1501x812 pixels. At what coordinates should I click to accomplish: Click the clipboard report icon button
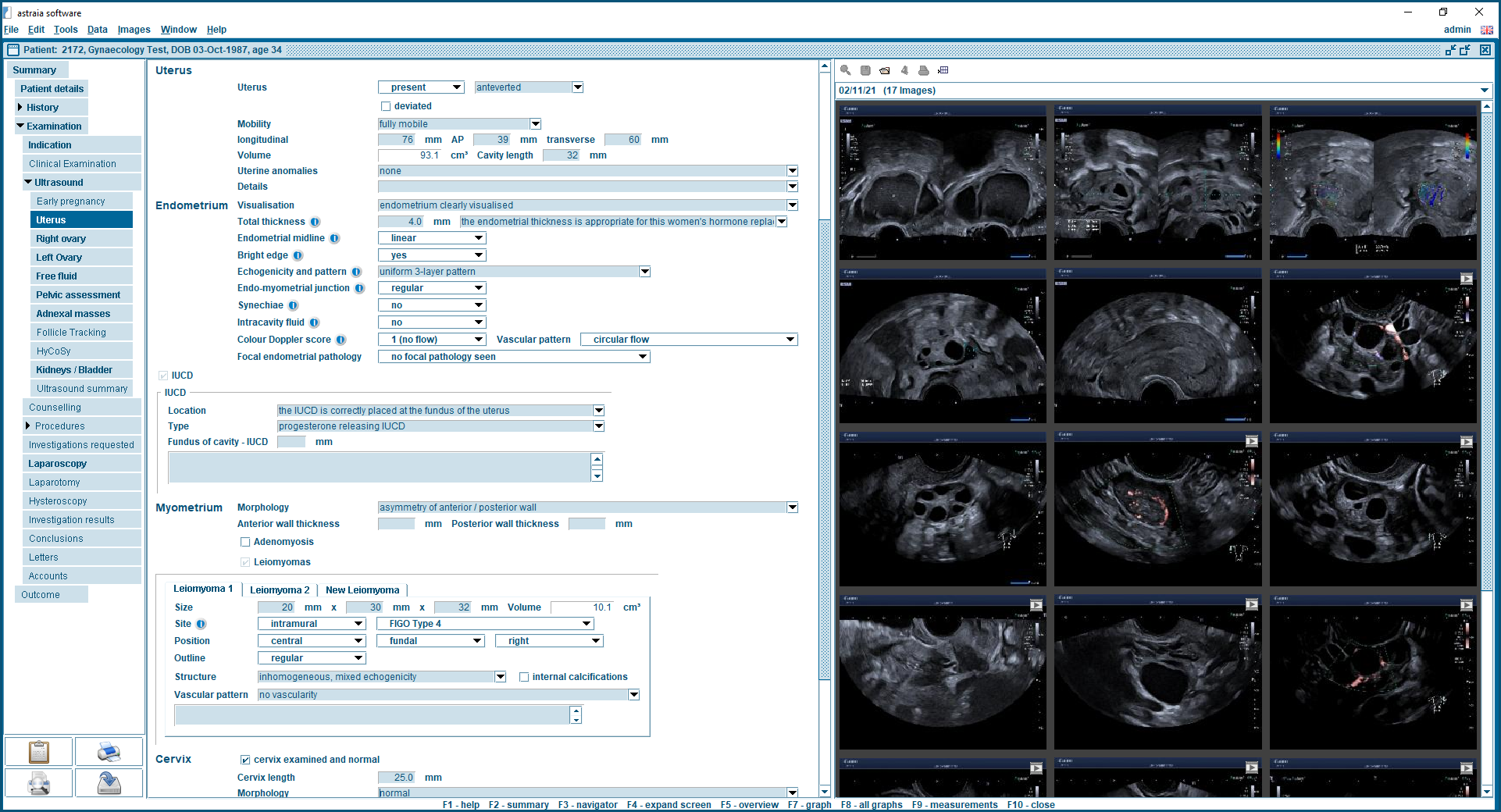(38, 752)
